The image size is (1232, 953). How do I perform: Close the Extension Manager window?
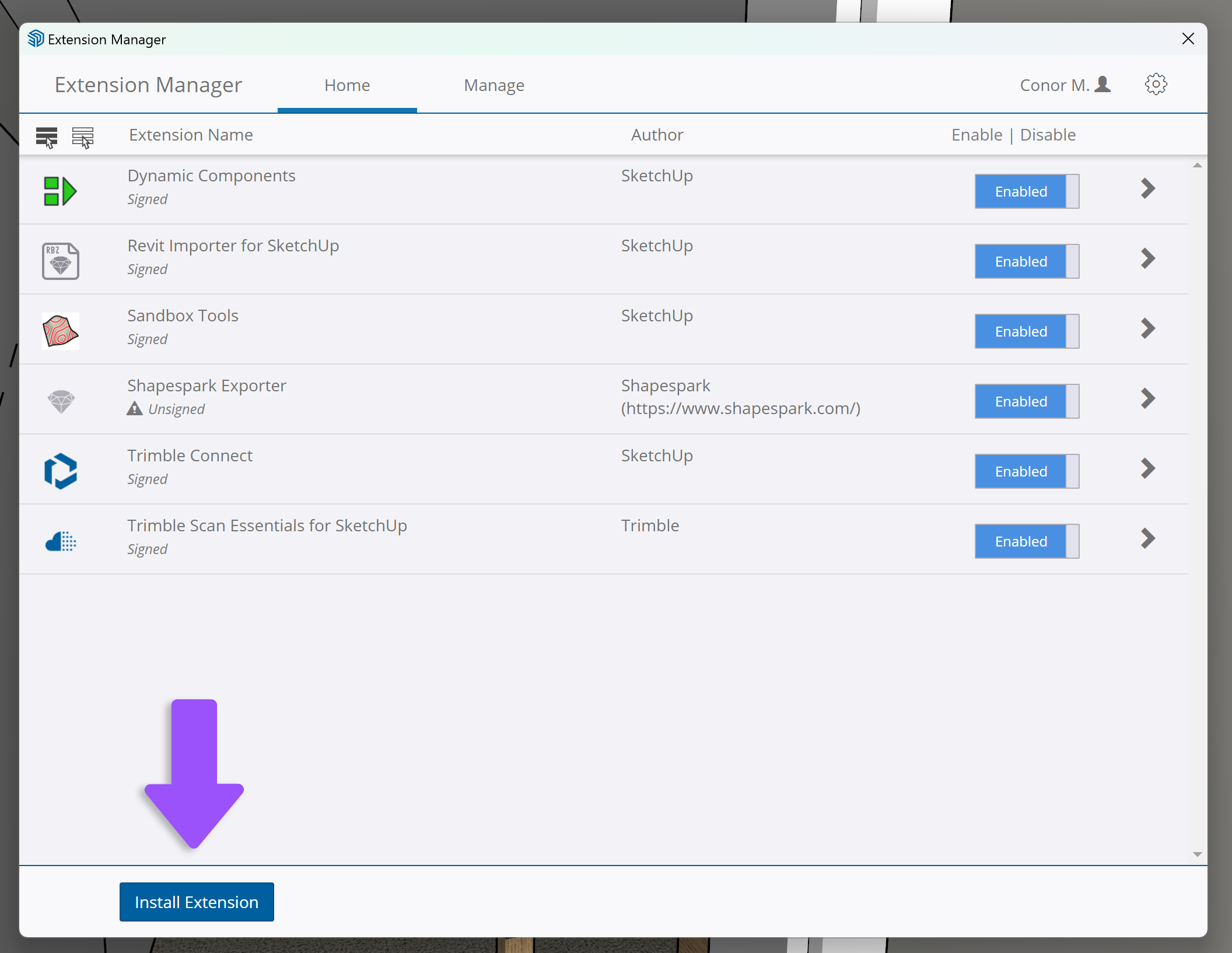coord(1188,38)
